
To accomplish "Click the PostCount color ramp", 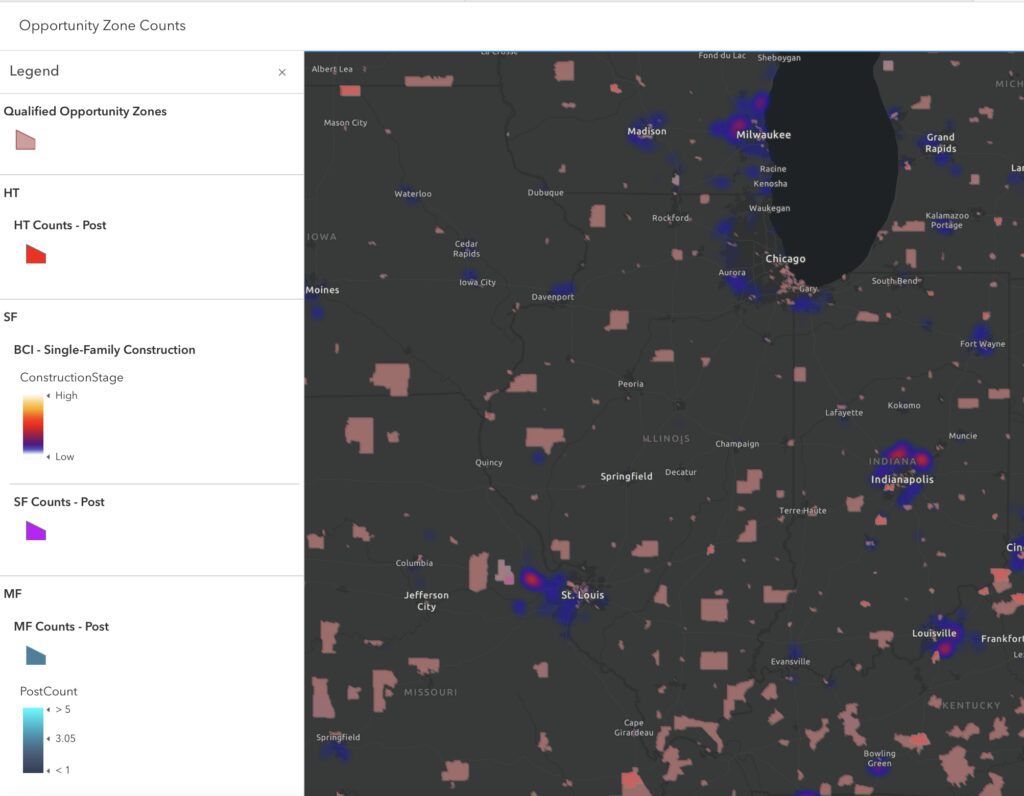I will [33, 740].
